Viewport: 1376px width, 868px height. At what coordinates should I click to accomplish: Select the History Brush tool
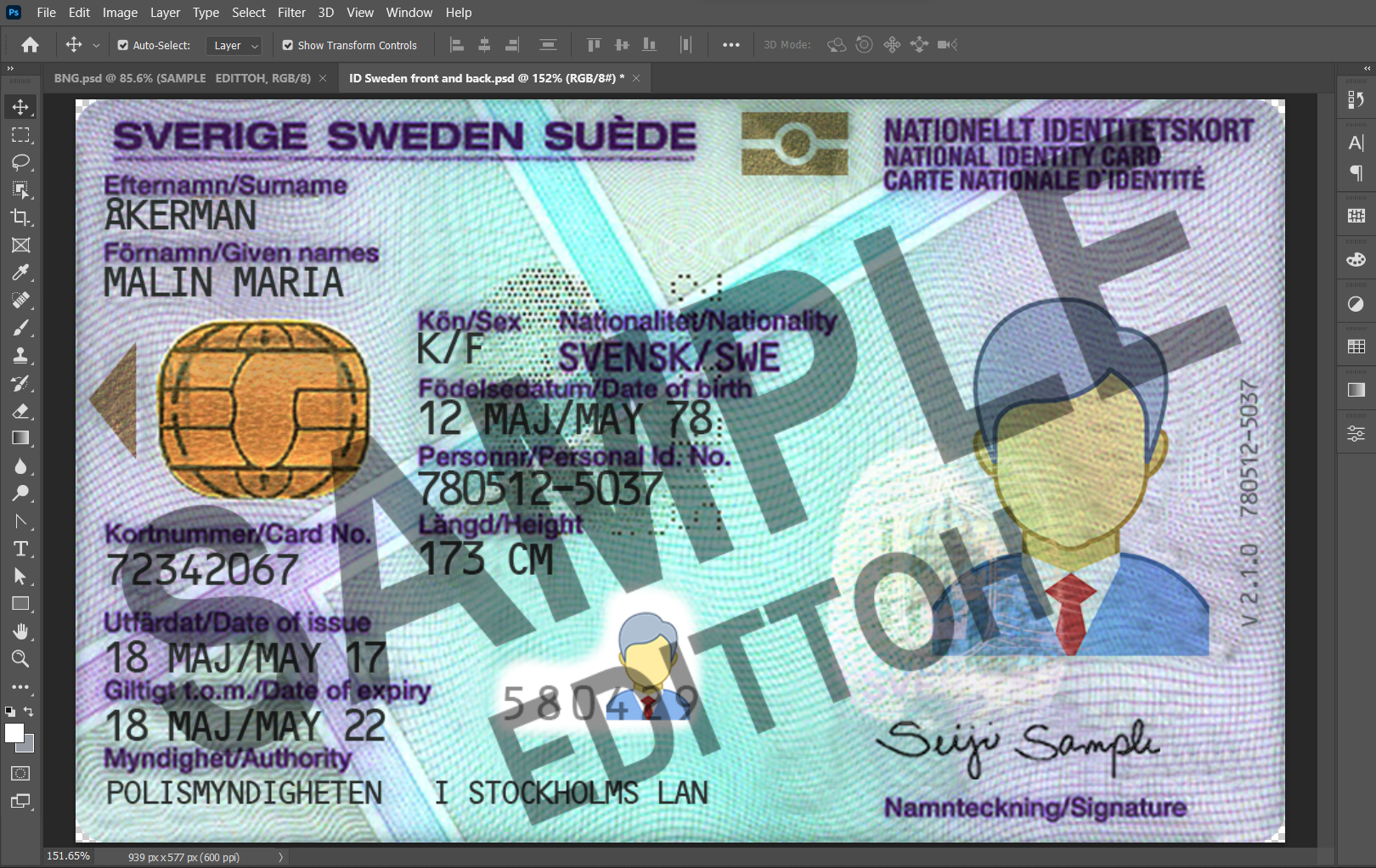[20, 383]
